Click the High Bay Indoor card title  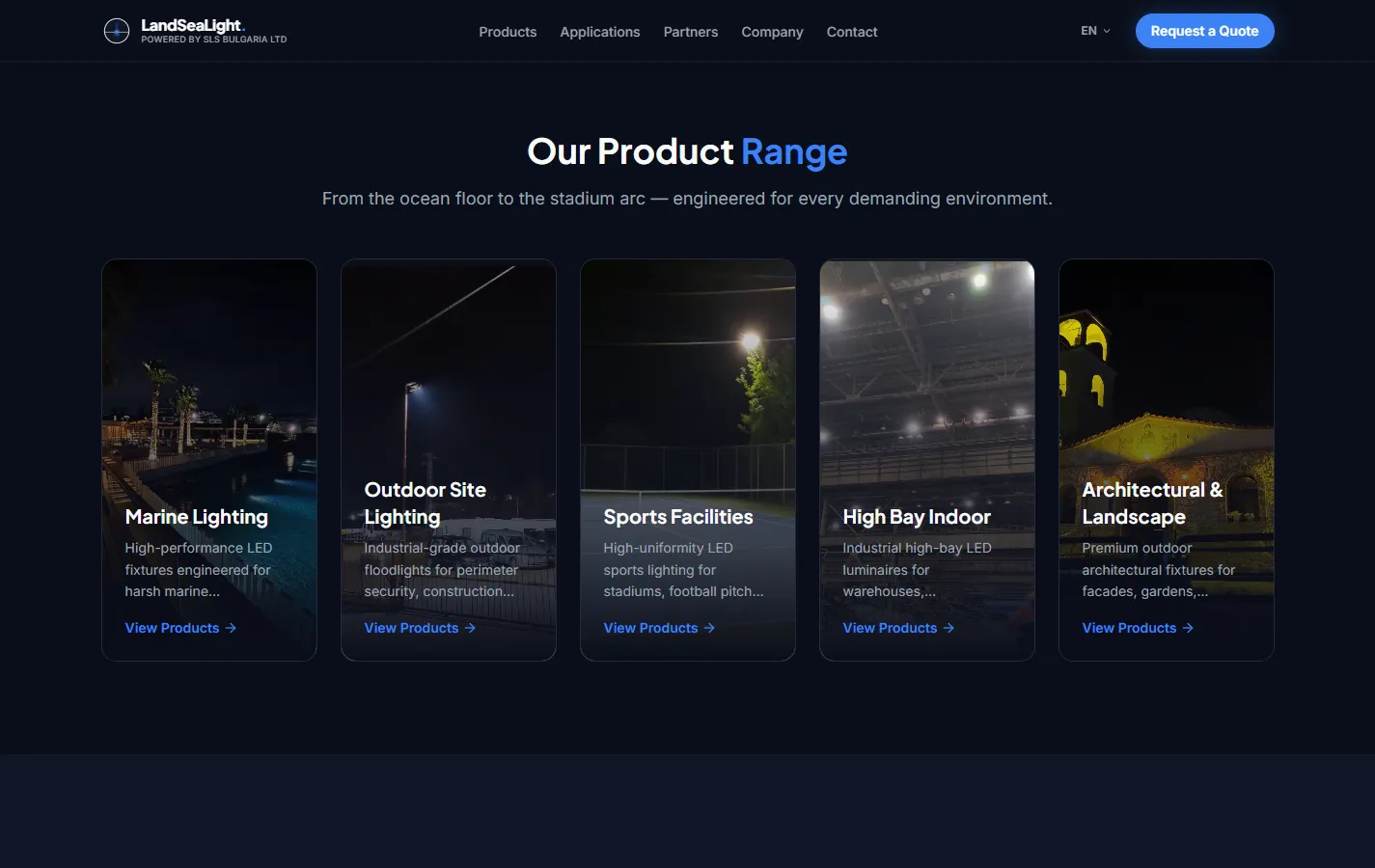pyautogui.click(x=917, y=517)
